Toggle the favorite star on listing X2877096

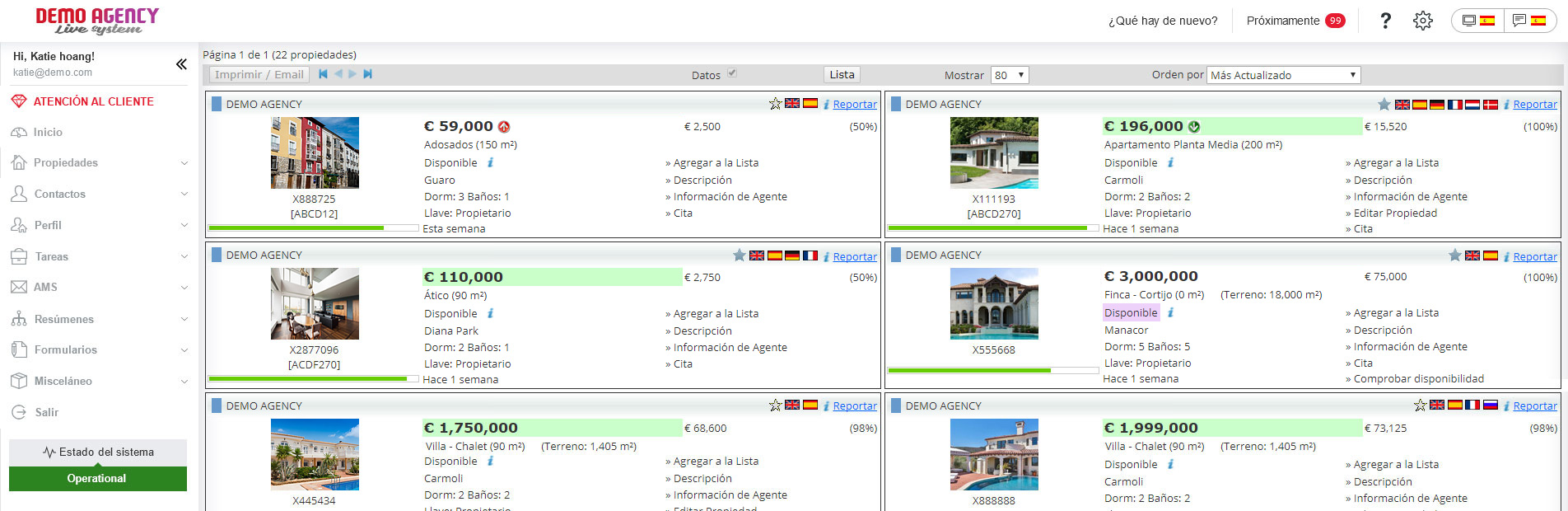click(x=740, y=255)
